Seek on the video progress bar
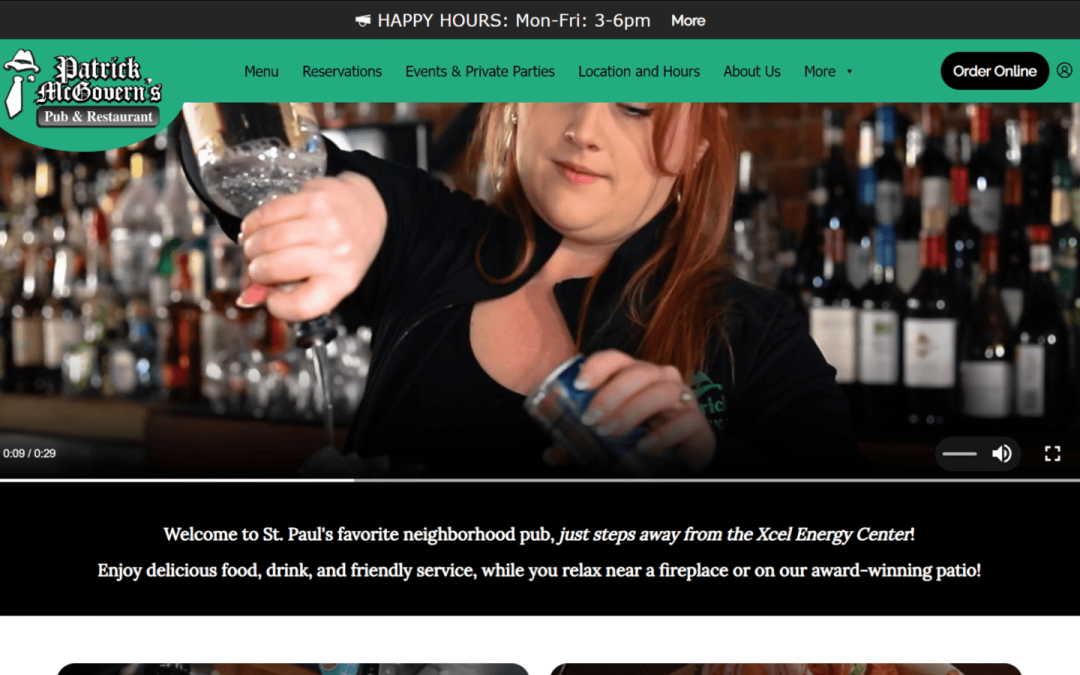 (540, 479)
